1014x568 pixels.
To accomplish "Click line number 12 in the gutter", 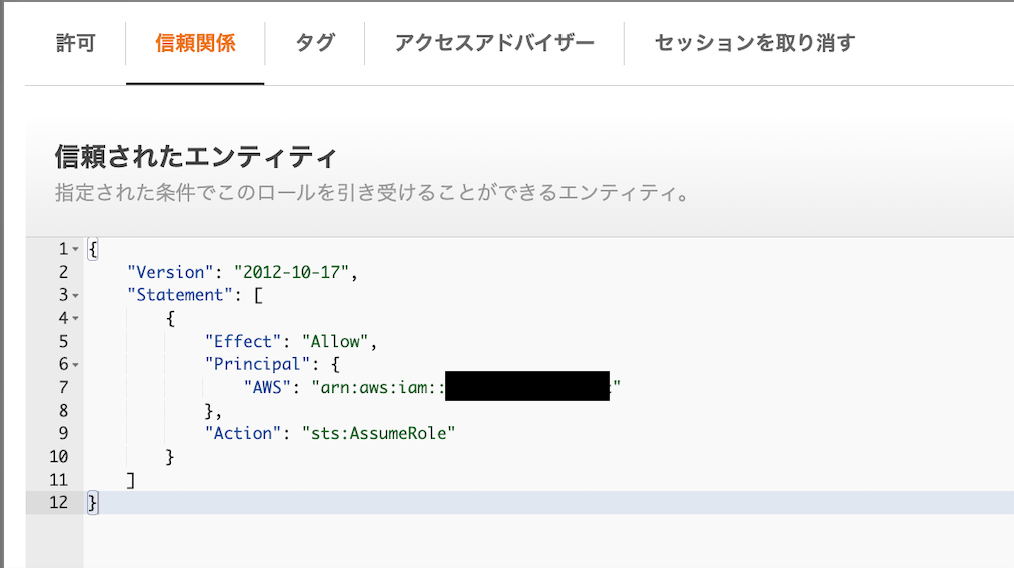I will [58, 503].
